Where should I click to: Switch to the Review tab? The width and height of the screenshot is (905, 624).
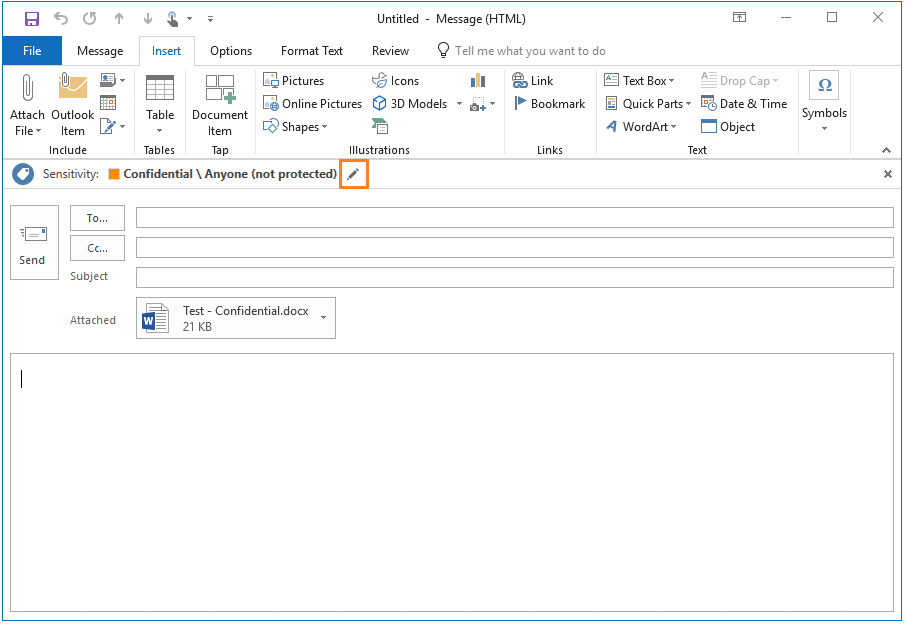point(390,51)
